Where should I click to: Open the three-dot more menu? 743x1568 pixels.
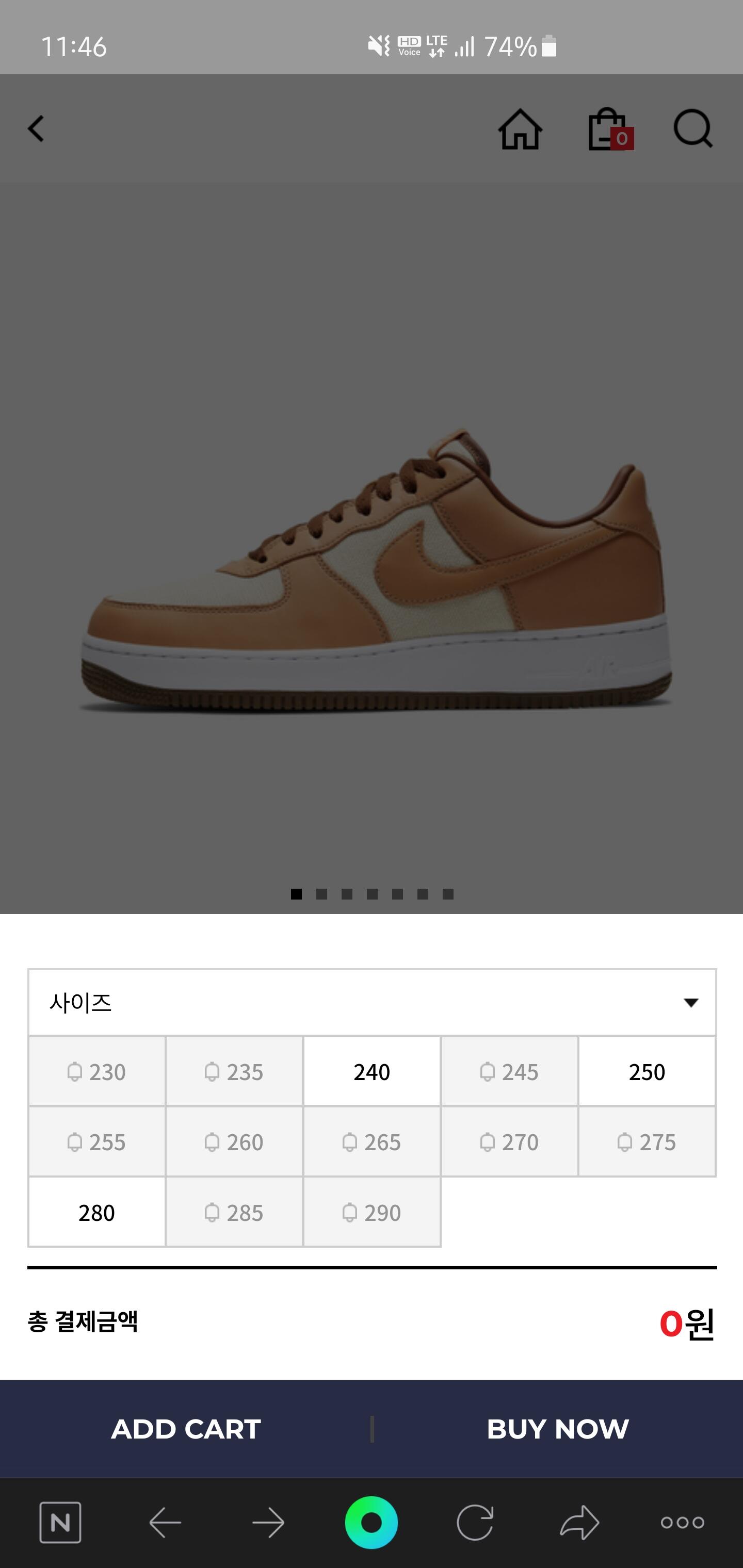682,1522
